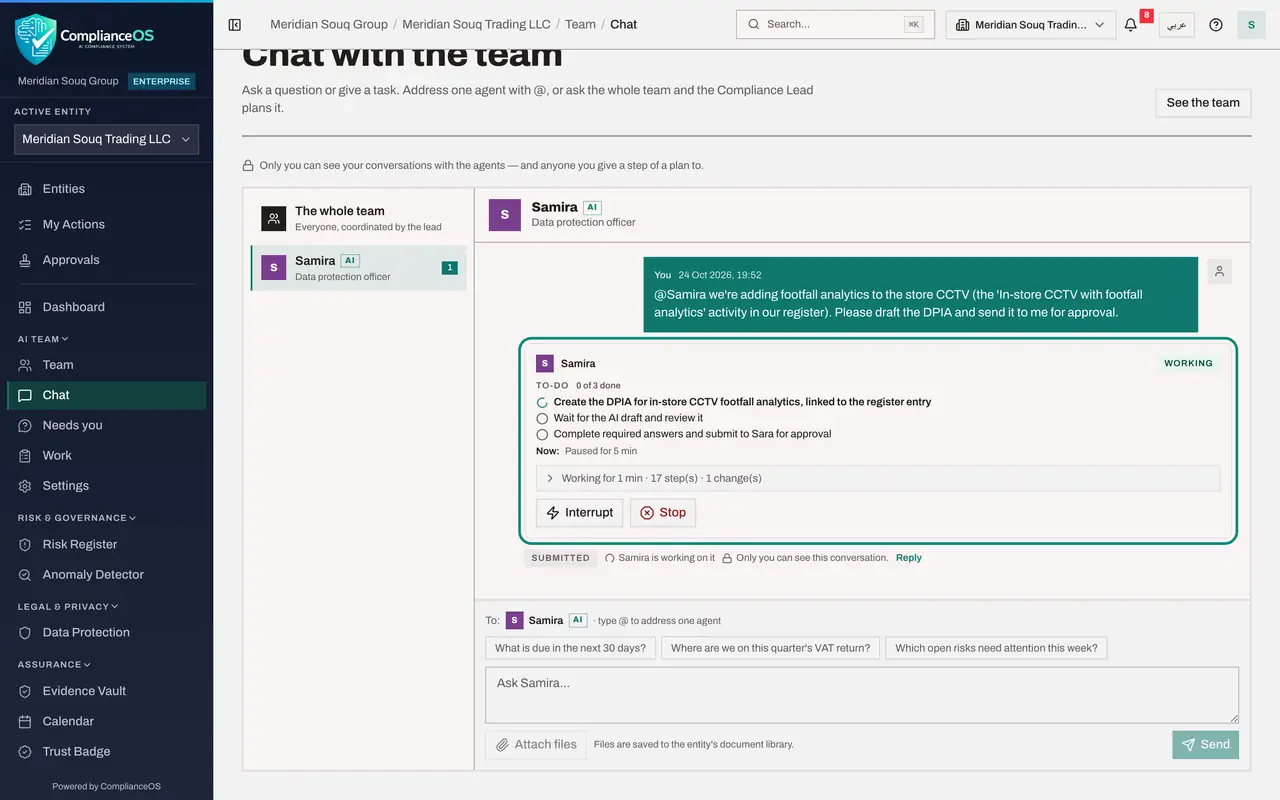Choose the VAT return suggestion

click(x=770, y=648)
